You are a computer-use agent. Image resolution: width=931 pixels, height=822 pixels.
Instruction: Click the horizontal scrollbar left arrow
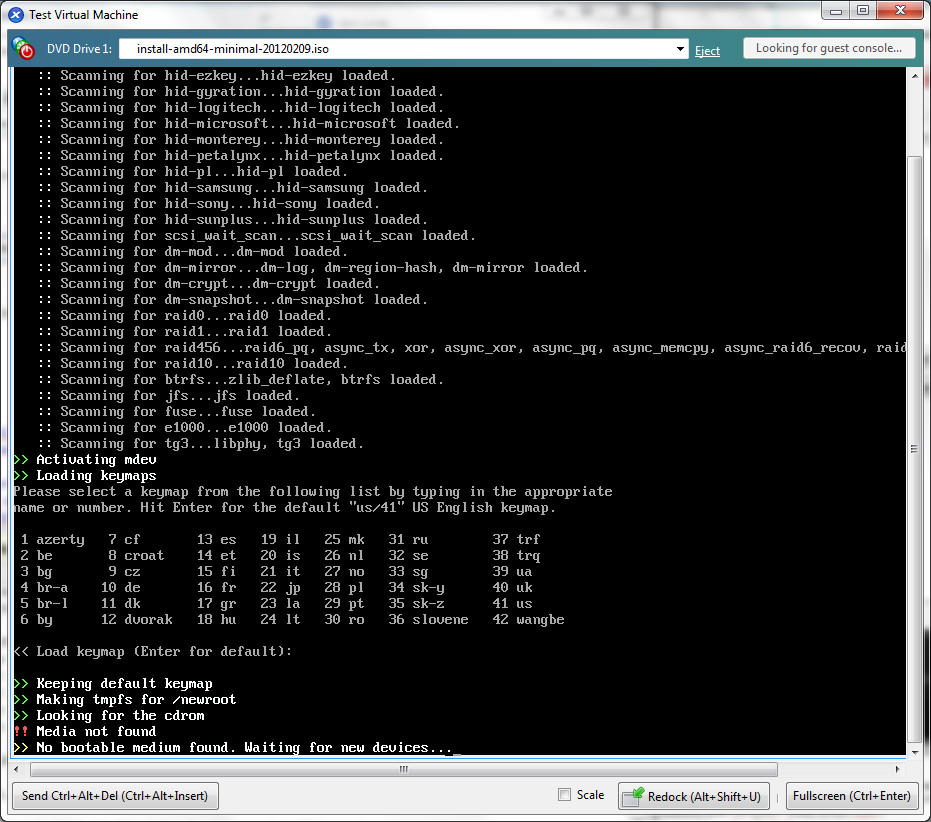pyautogui.click(x=21, y=770)
